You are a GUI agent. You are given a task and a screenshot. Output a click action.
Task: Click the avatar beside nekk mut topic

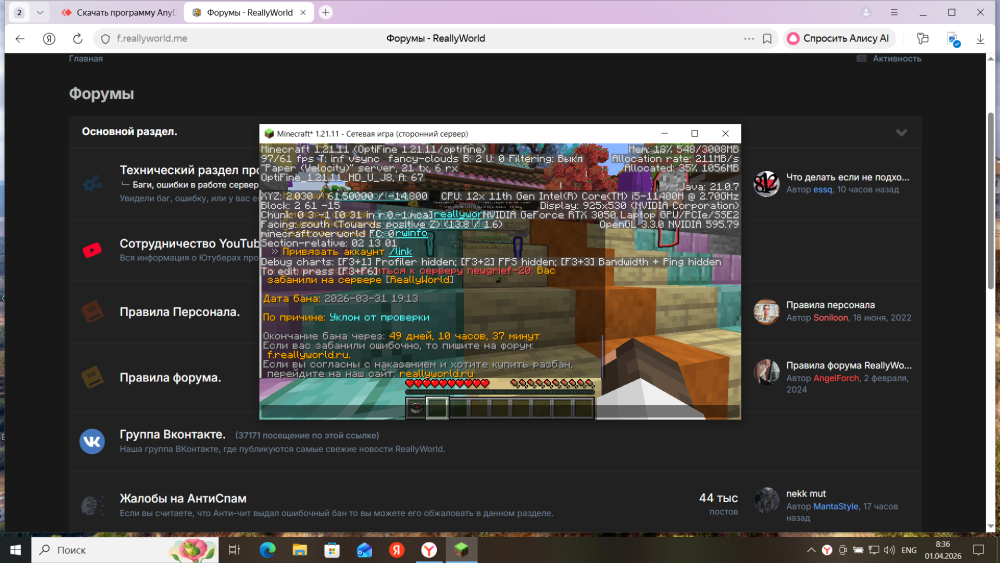click(x=766, y=501)
